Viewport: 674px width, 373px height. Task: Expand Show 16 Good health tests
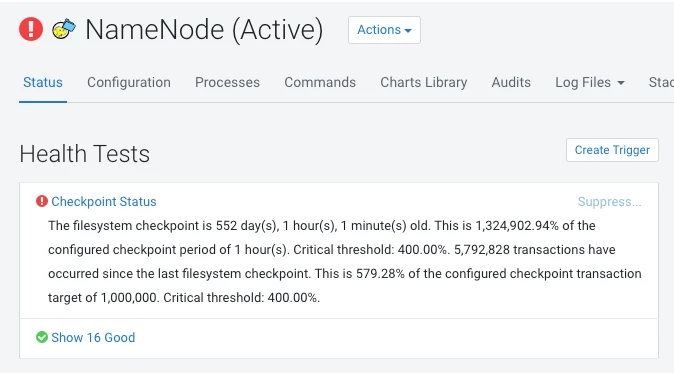click(93, 337)
